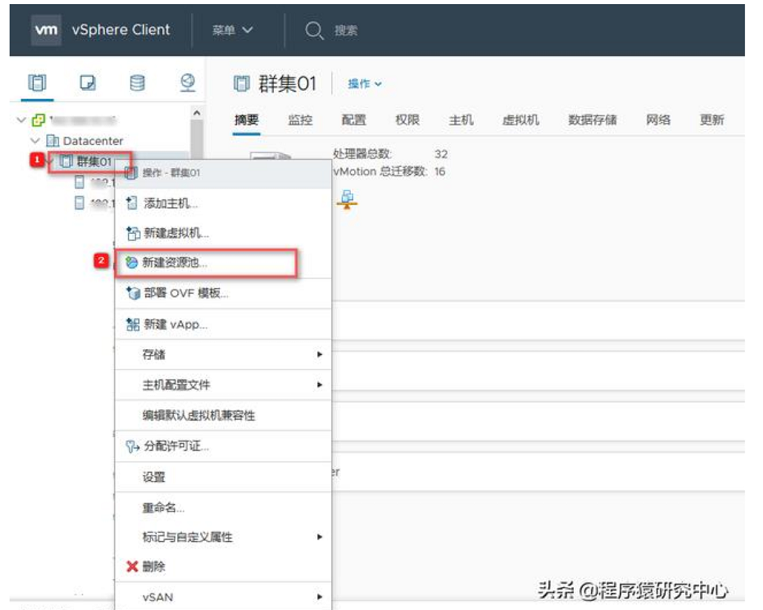Click the 搜索 search input field

(345, 31)
